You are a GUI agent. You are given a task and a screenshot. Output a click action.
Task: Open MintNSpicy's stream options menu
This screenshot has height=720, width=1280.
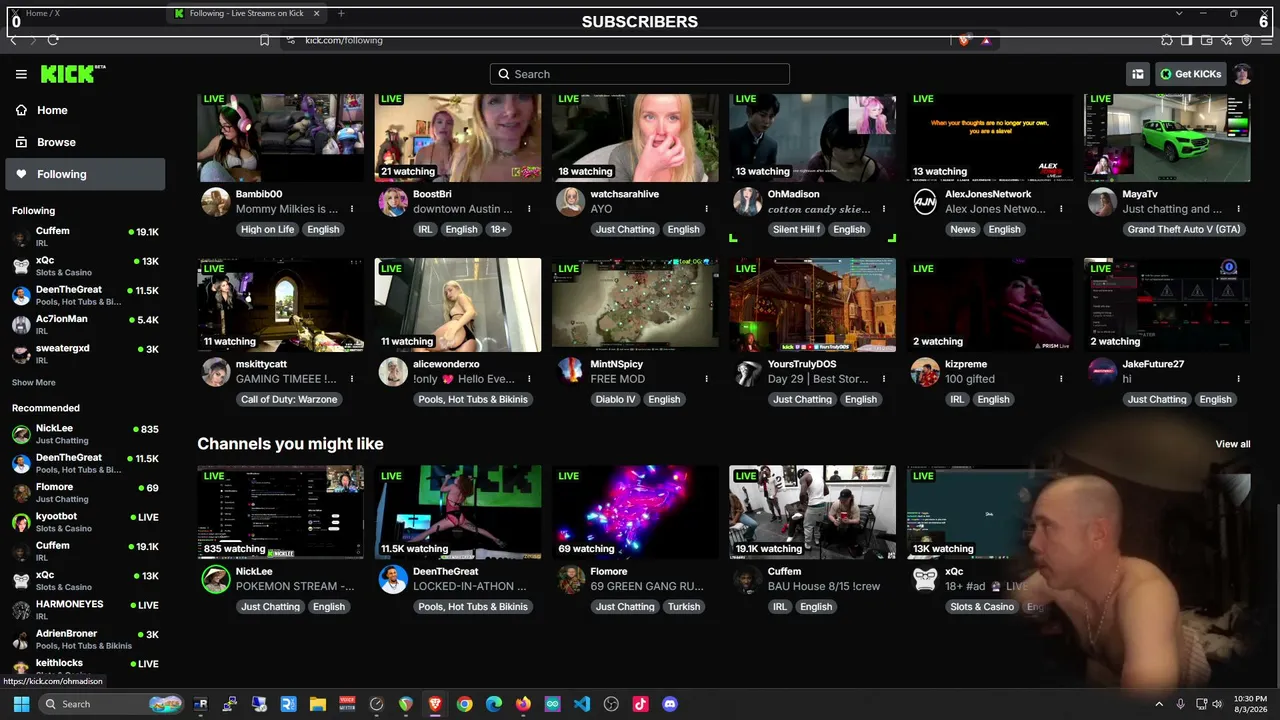706,379
